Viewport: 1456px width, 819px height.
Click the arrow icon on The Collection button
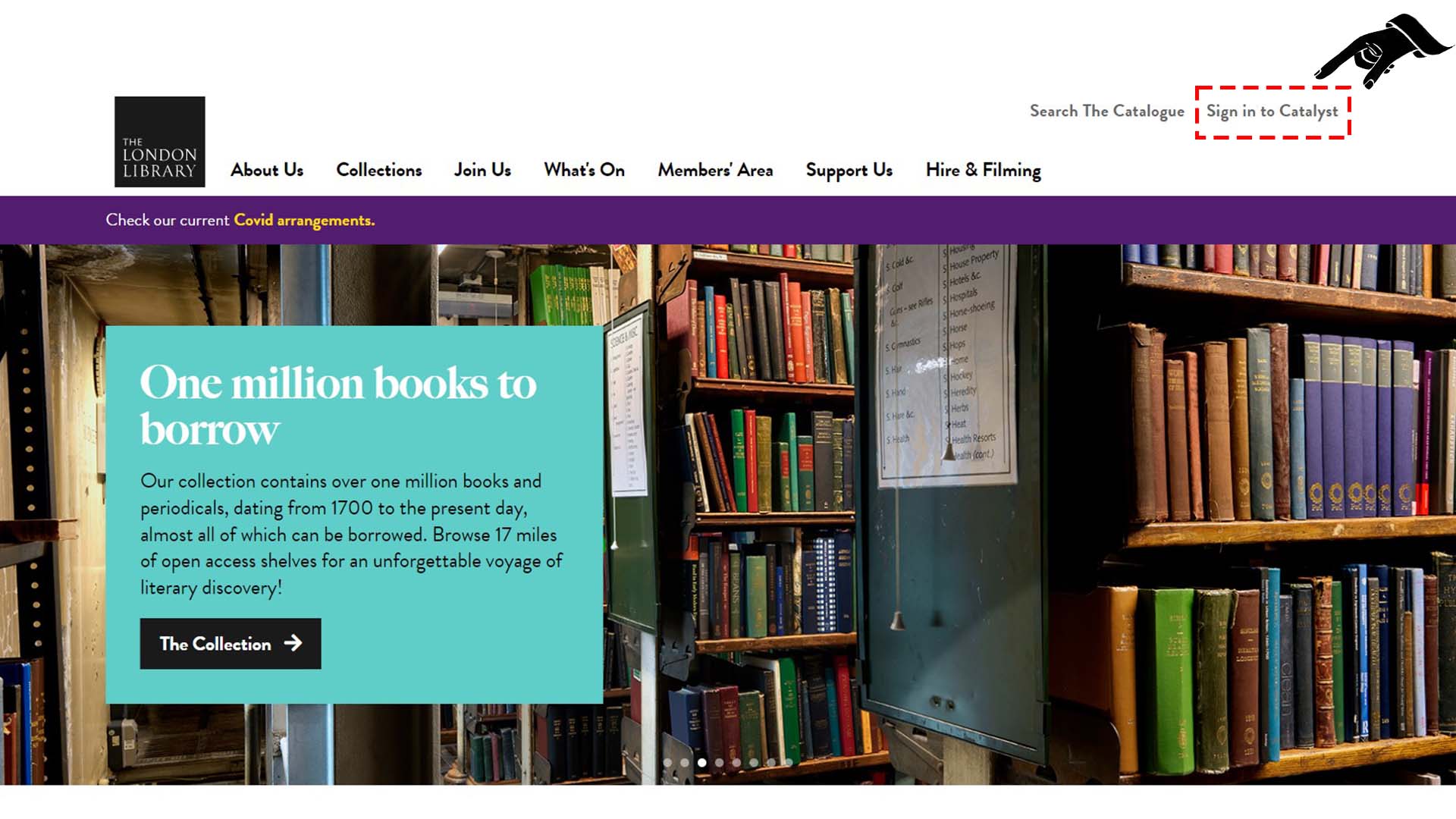pyautogui.click(x=293, y=644)
